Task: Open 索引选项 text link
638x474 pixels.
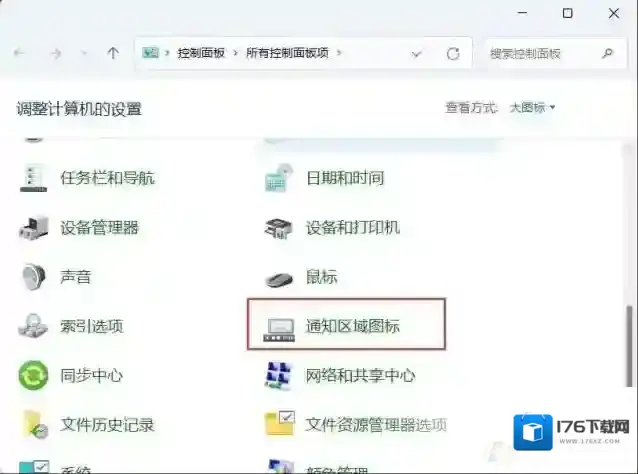Action: point(92,326)
